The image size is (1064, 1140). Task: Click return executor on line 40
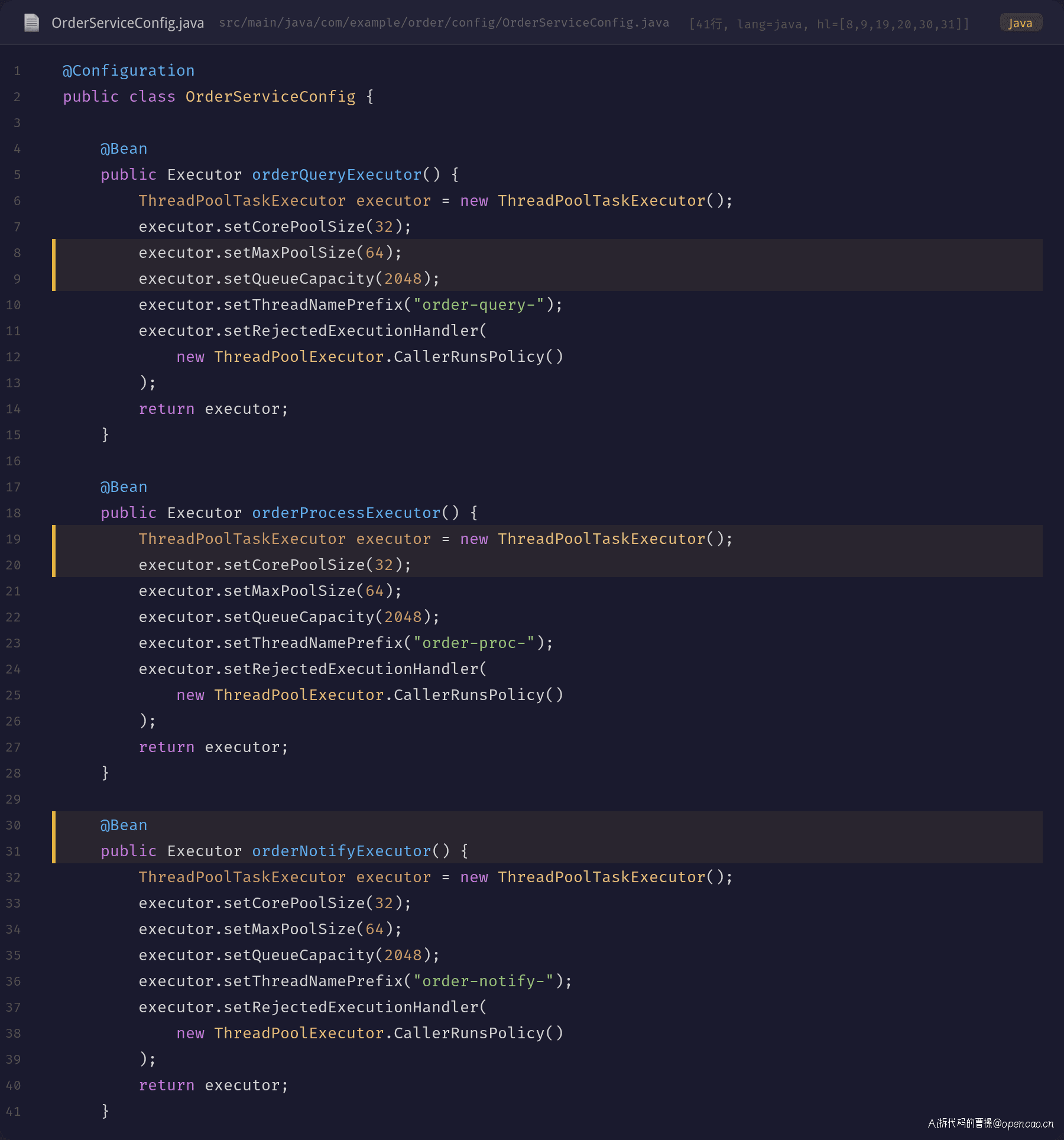pyautogui.click(x=213, y=1085)
